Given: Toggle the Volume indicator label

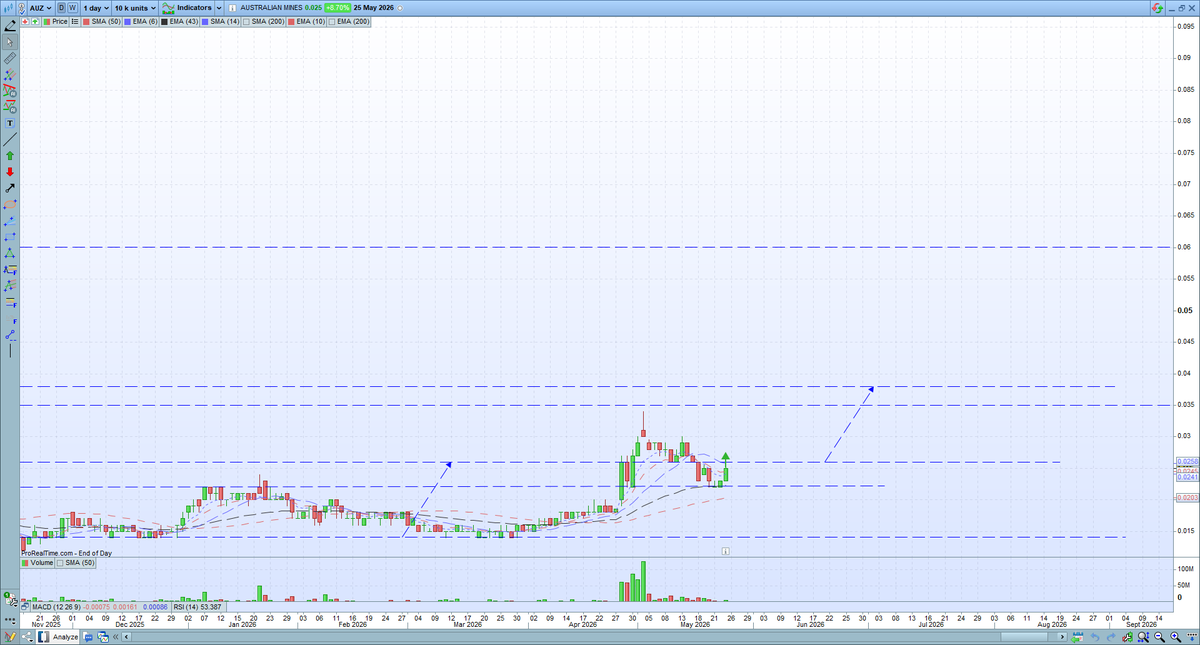Looking at the screenshot, I should click(x=37, y=563).
